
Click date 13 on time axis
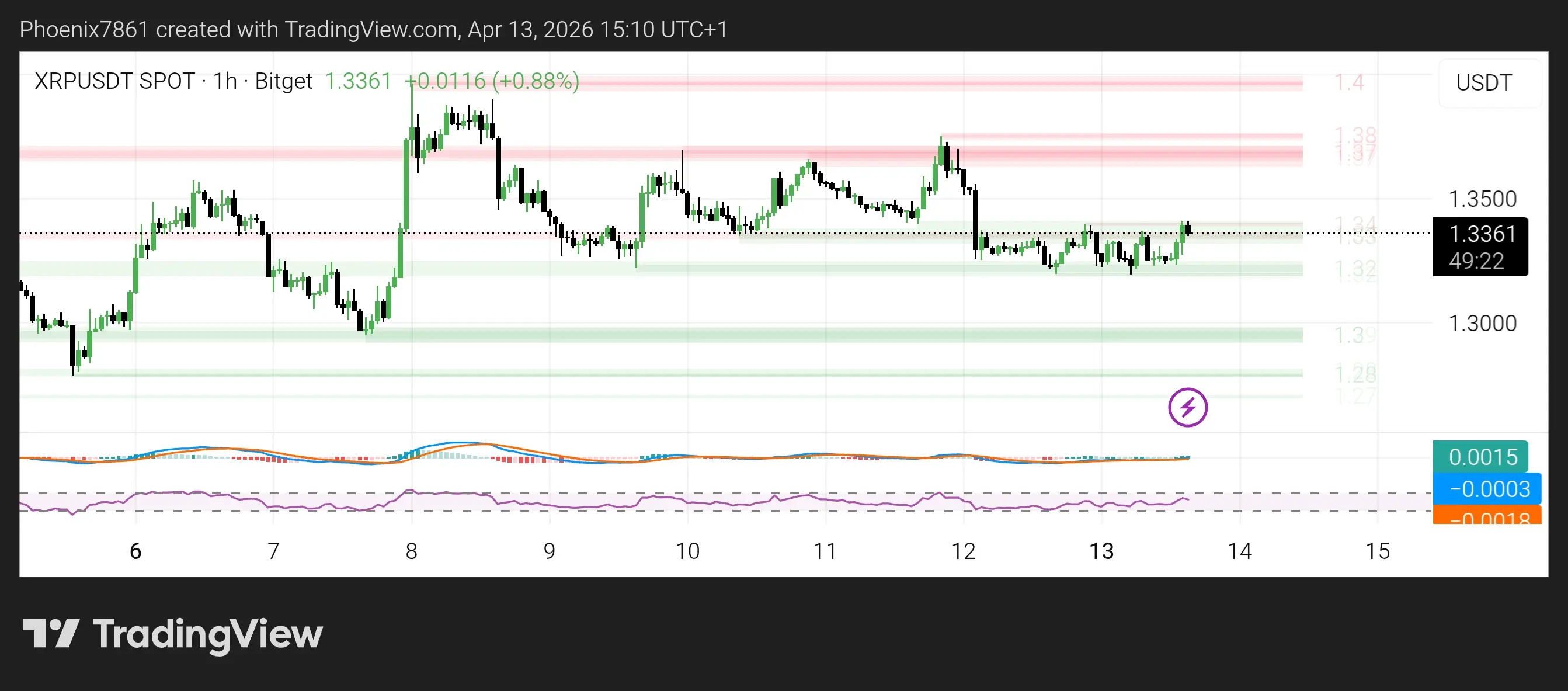click(1101, 551)
